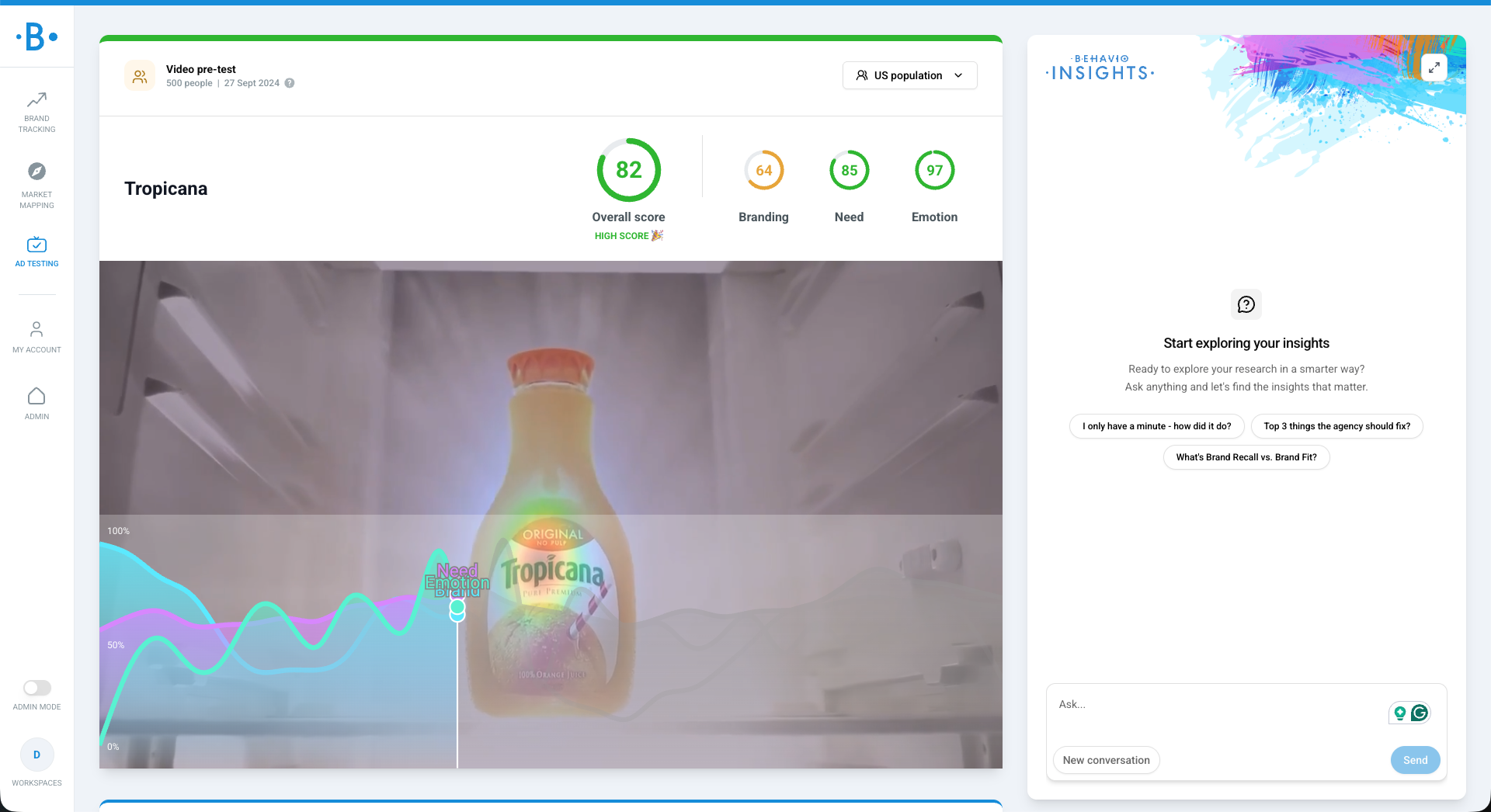
Task: Click the Branding score 64 circle
Action: click(764, 170)
